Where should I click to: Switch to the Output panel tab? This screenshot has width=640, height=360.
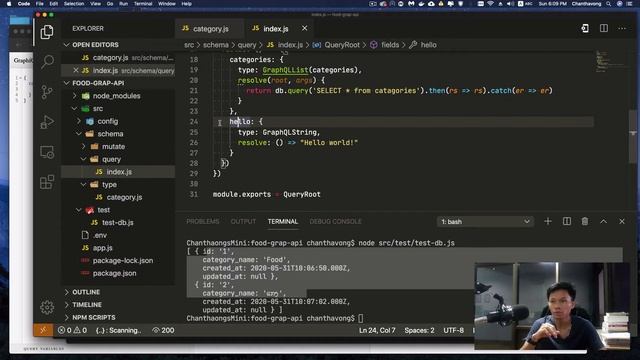pos(243,221)
